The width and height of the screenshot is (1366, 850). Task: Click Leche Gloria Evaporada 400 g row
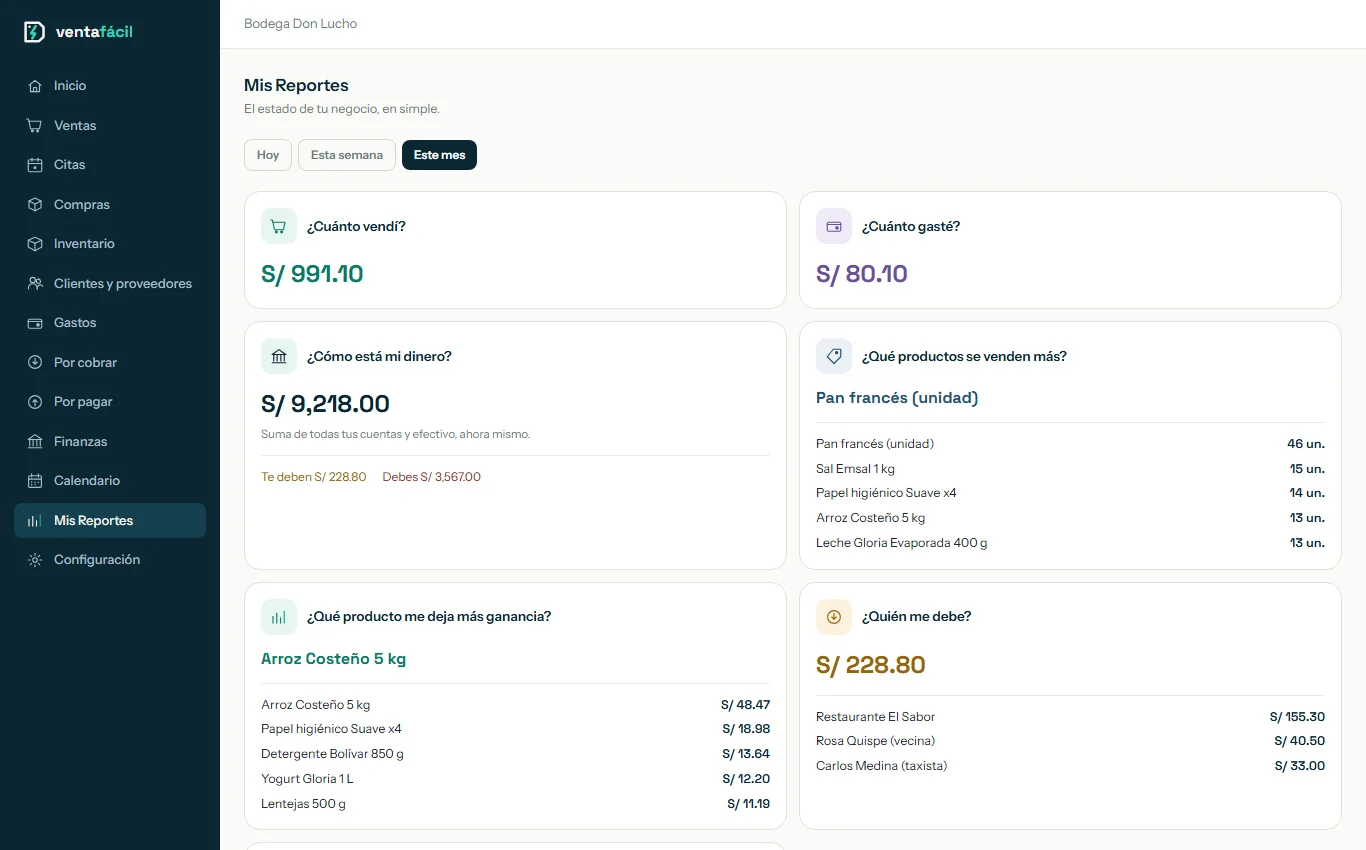tap(1070, 543)
